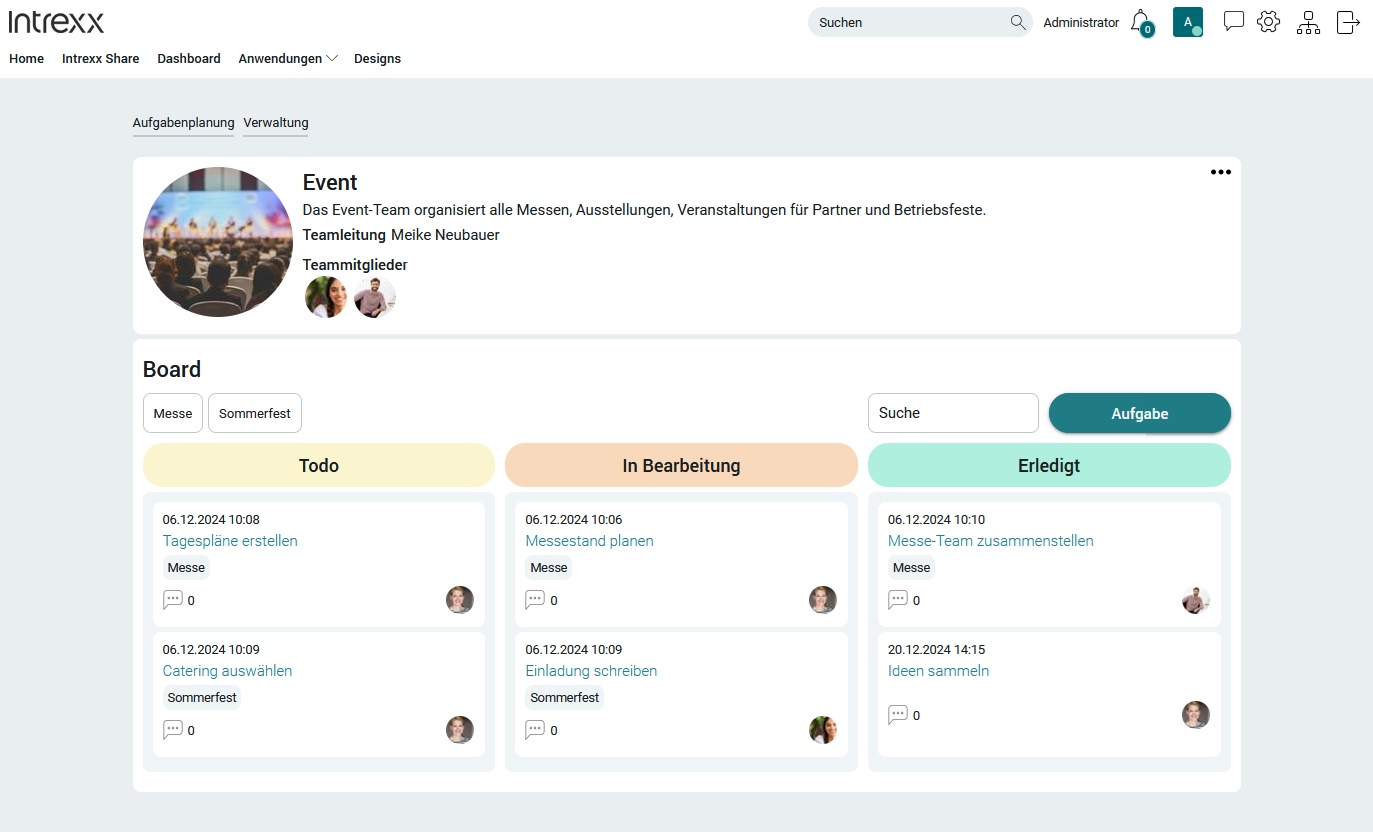Image resolution: width=1373 pixels, height=832 pixels.
Task: Click the Administrator user name
Action: coord(1081,22)
